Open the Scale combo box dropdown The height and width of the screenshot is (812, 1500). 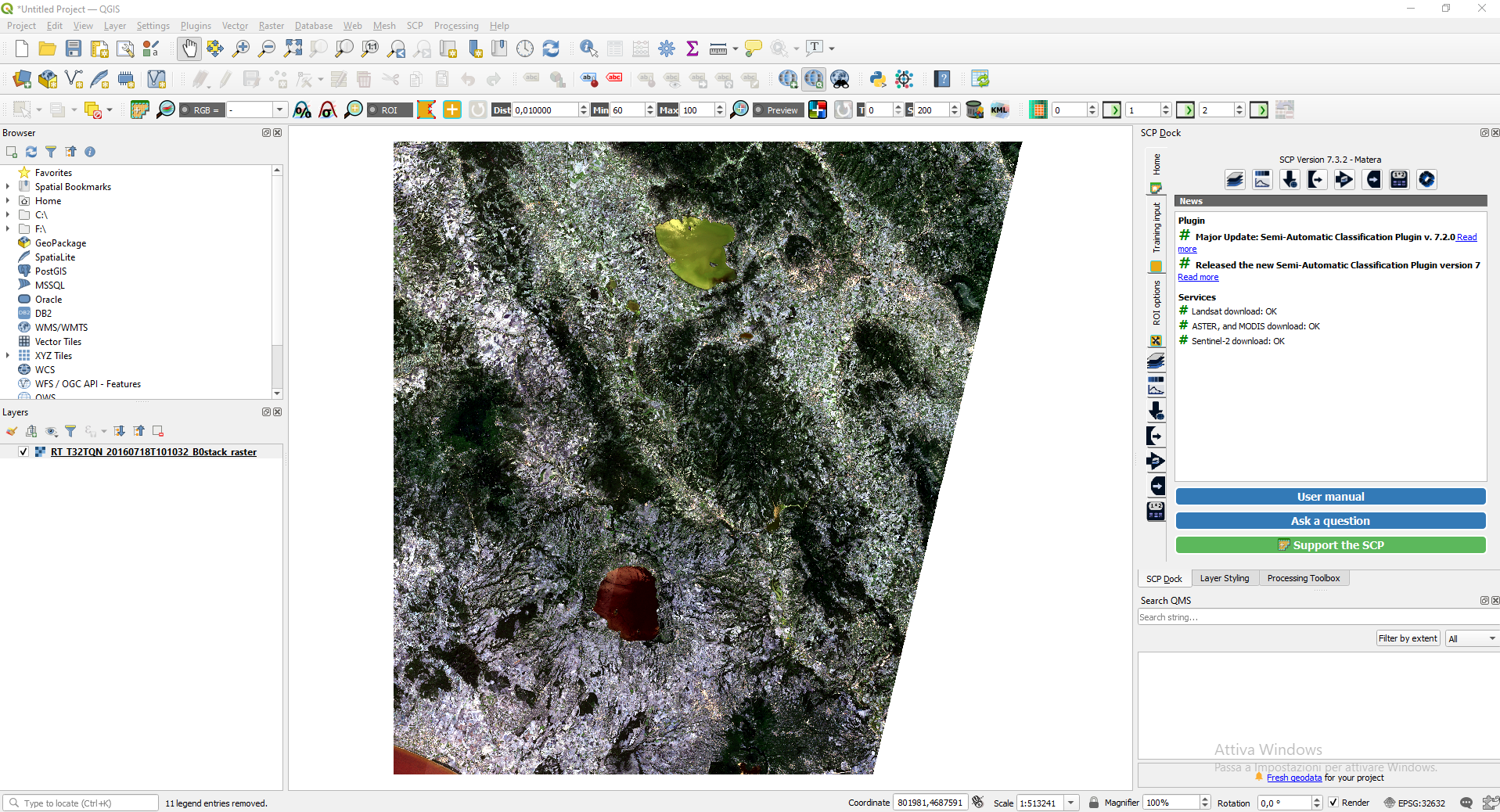[x=1071, y=803]
